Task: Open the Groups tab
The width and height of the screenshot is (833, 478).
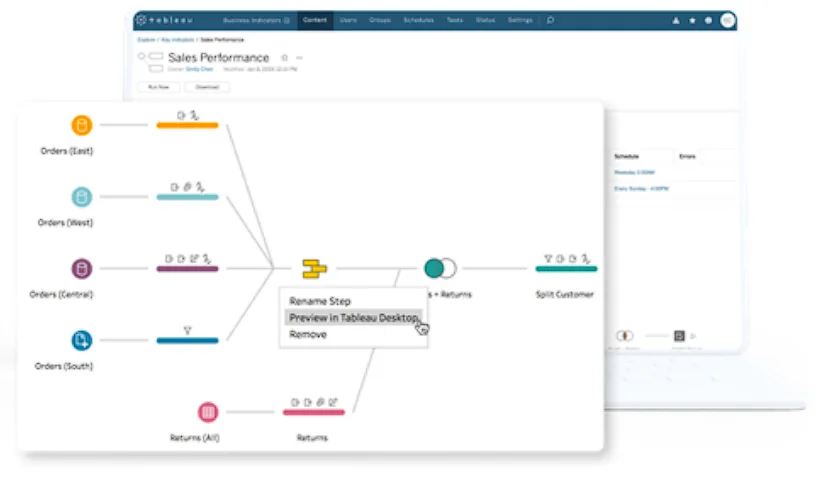Action: (x=380, y=20)
